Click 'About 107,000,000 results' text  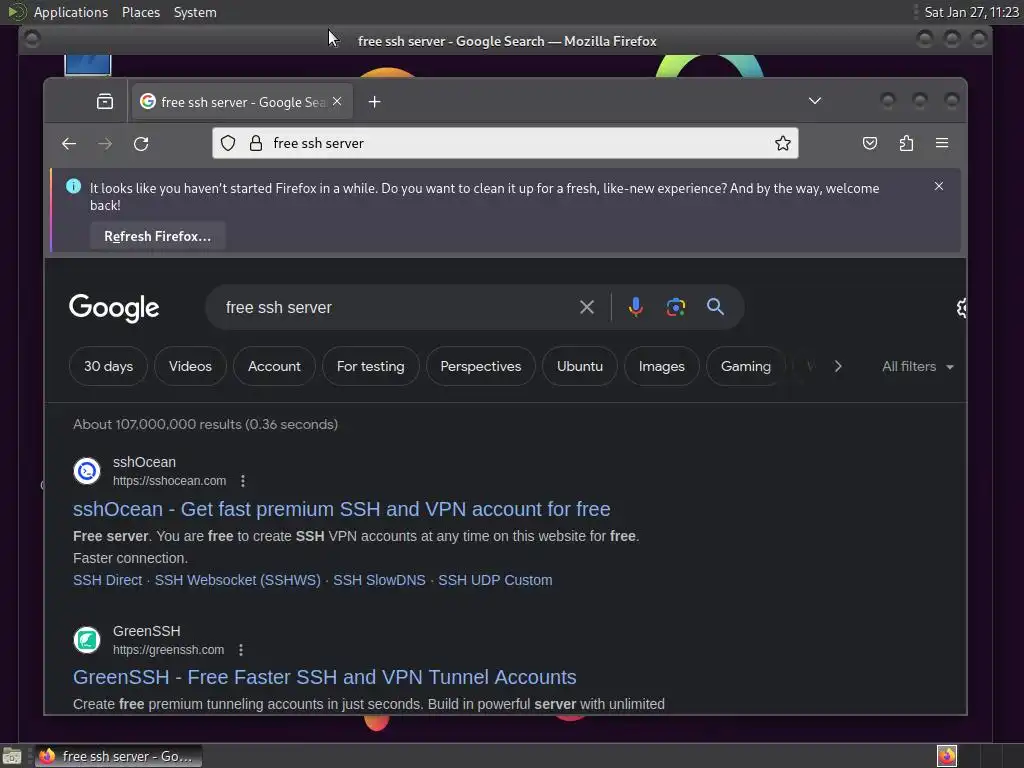(x=205, y=424)
